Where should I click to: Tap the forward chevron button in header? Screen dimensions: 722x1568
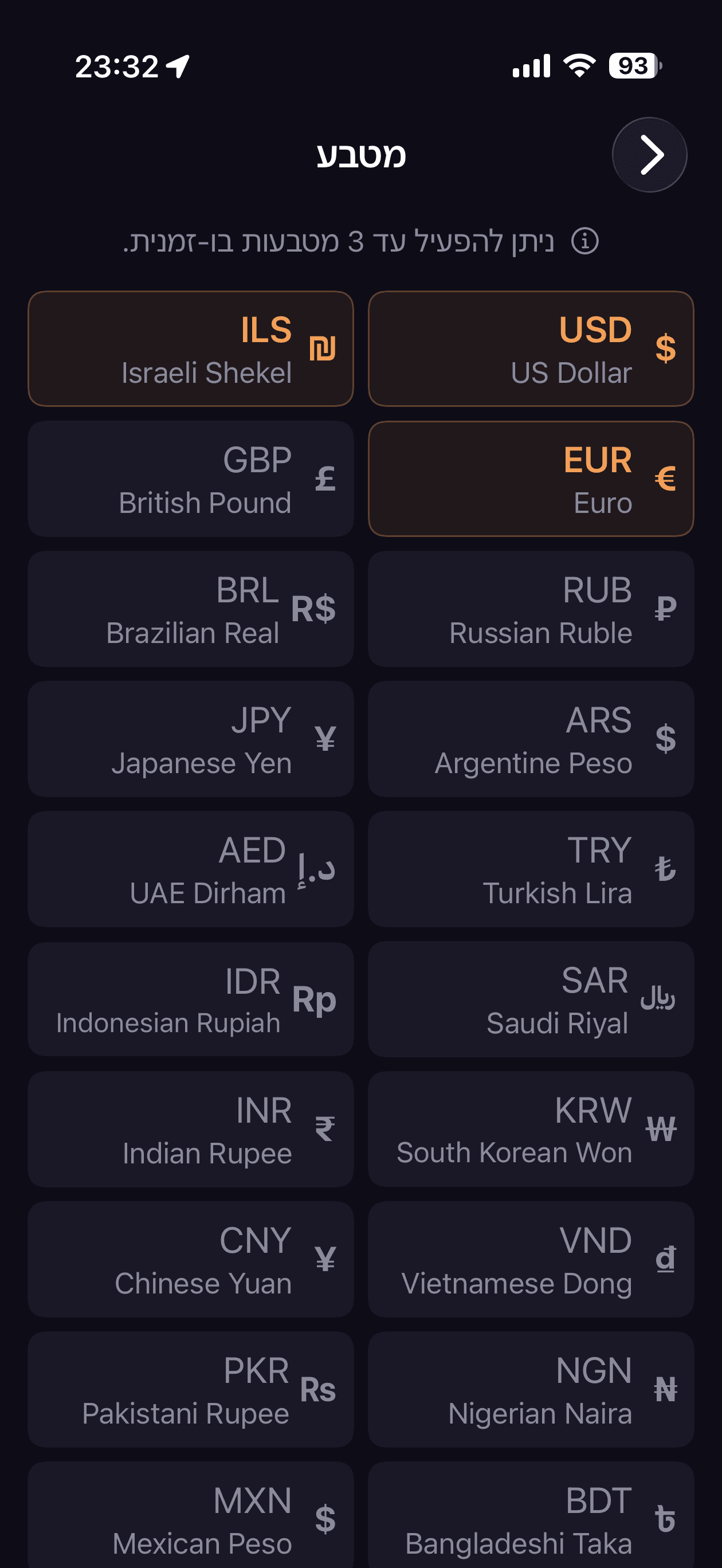(649, 155)
